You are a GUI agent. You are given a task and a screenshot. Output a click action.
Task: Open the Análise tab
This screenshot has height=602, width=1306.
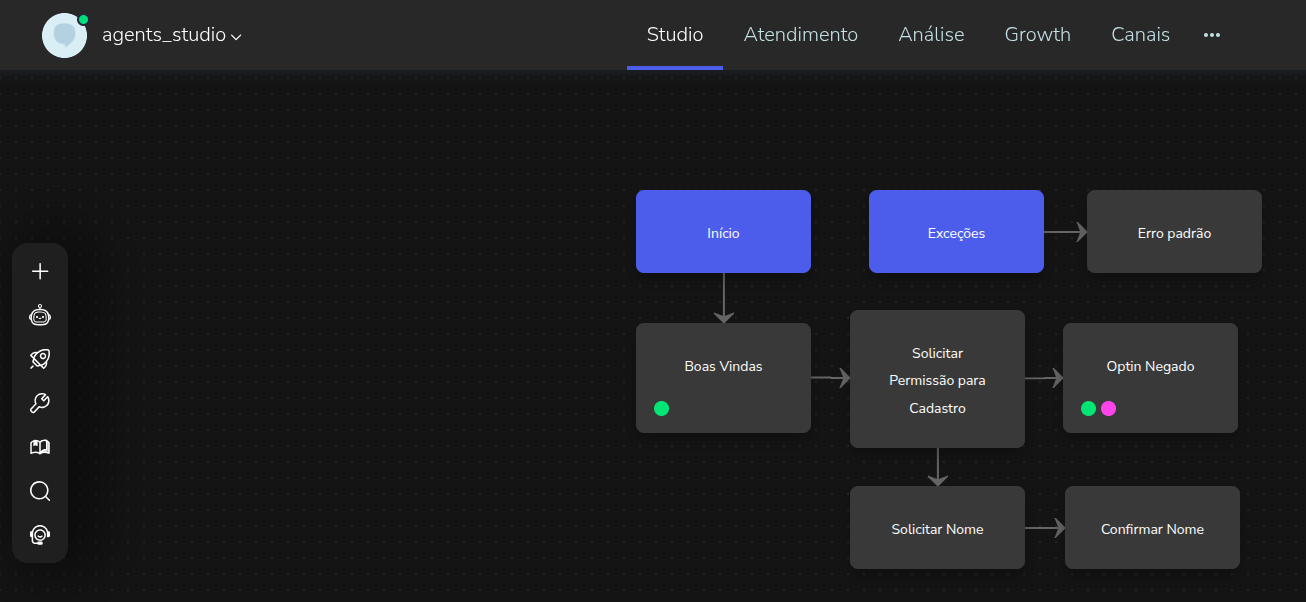tap(931, 35)
